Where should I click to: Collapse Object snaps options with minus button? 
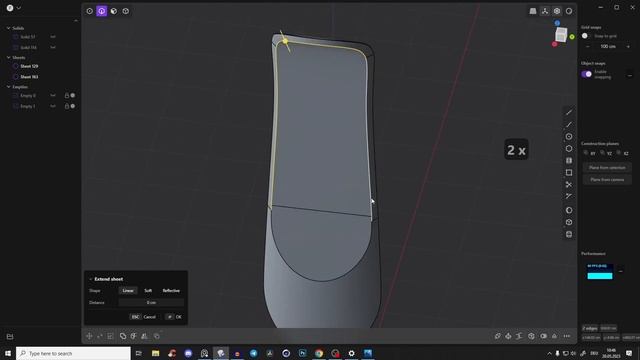(x=630, y=76)
